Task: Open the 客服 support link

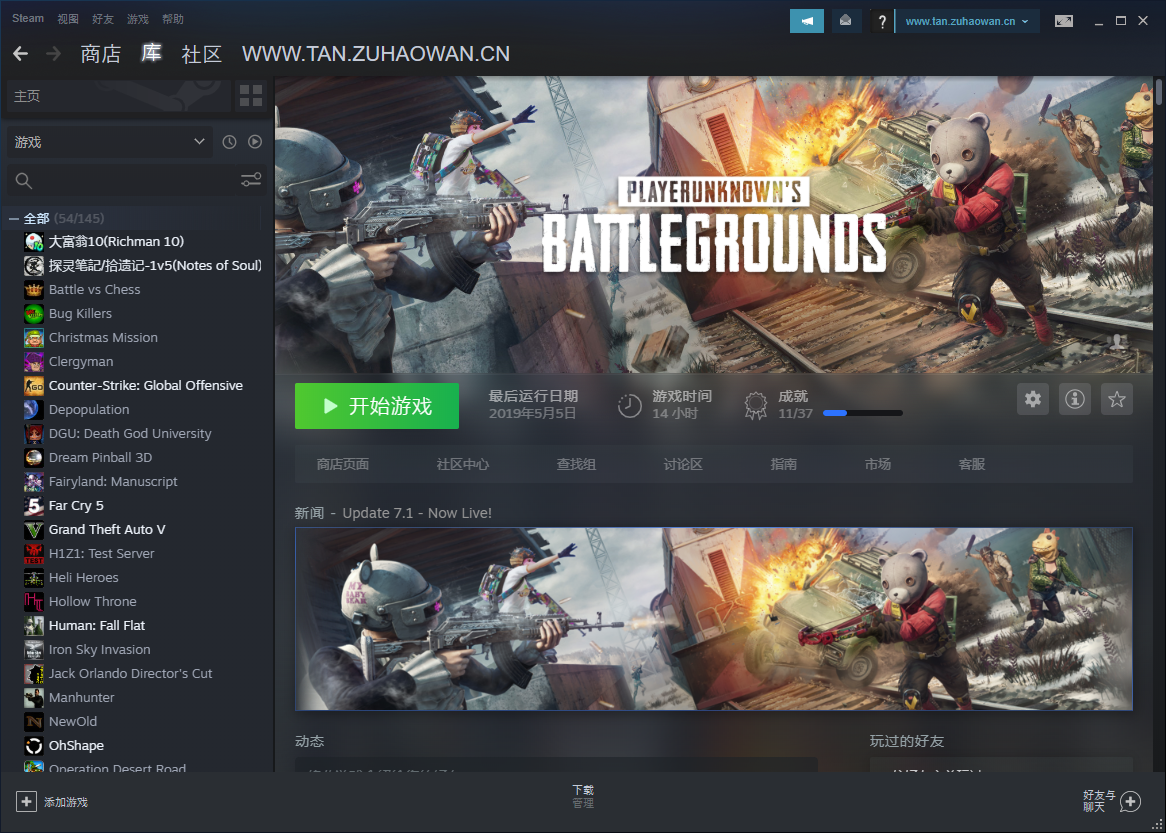Action: click(972, 464)
